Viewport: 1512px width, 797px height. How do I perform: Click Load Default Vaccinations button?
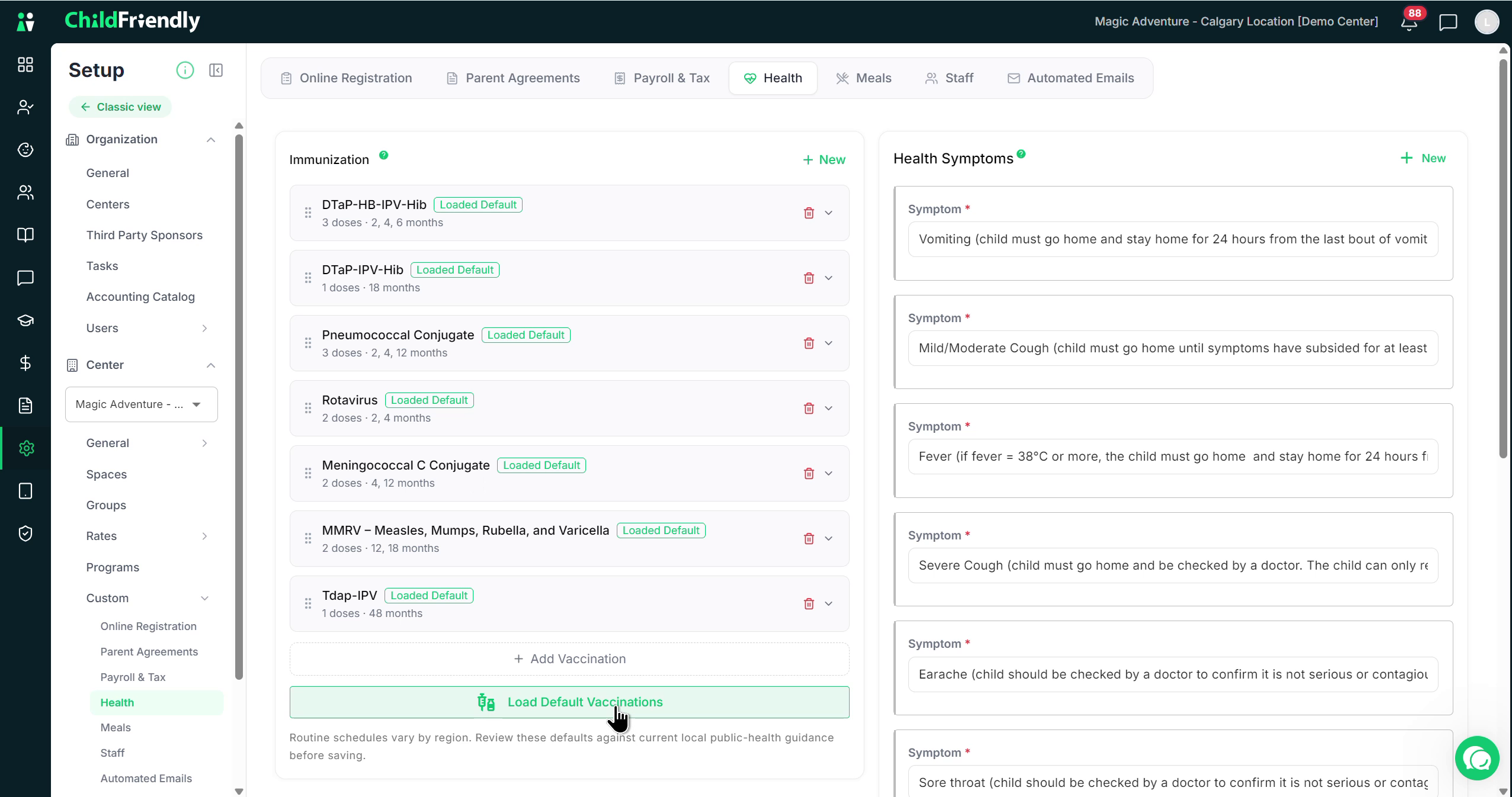[x=569, y=702]
